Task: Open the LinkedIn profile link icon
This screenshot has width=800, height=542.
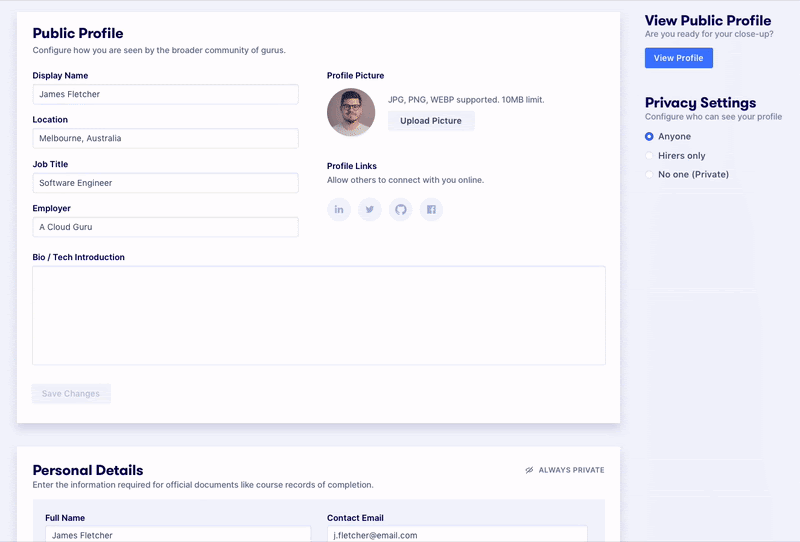Action: click(x=339, y=209)
